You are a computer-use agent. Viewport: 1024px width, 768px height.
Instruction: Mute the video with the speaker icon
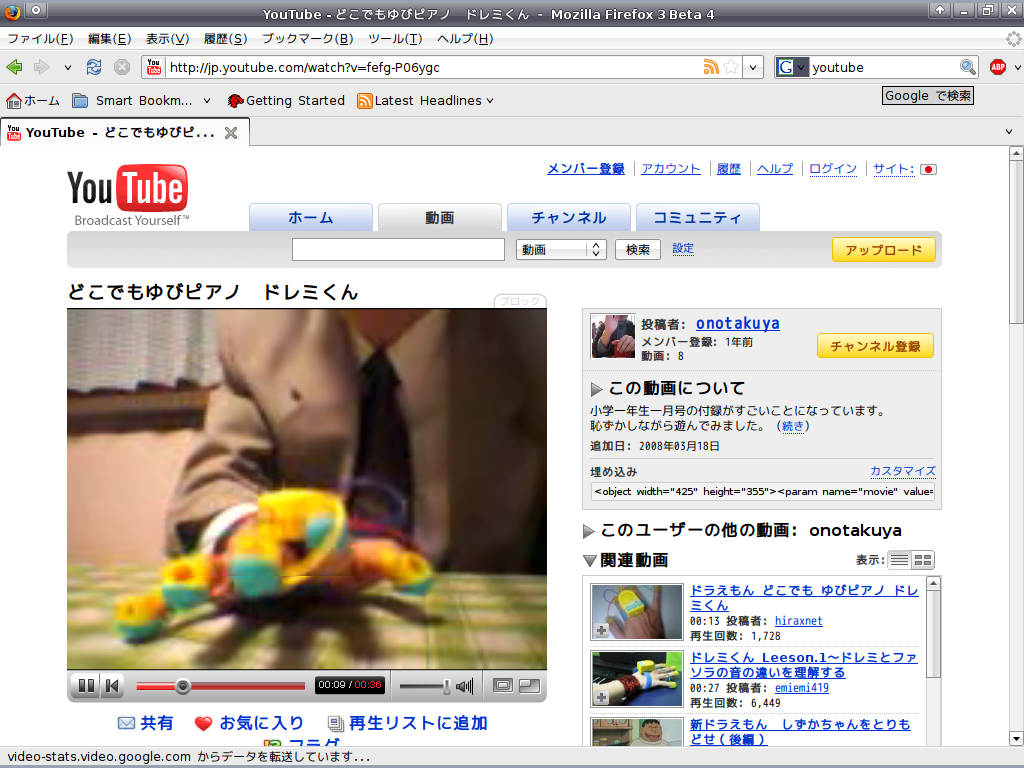click(464, 686)
